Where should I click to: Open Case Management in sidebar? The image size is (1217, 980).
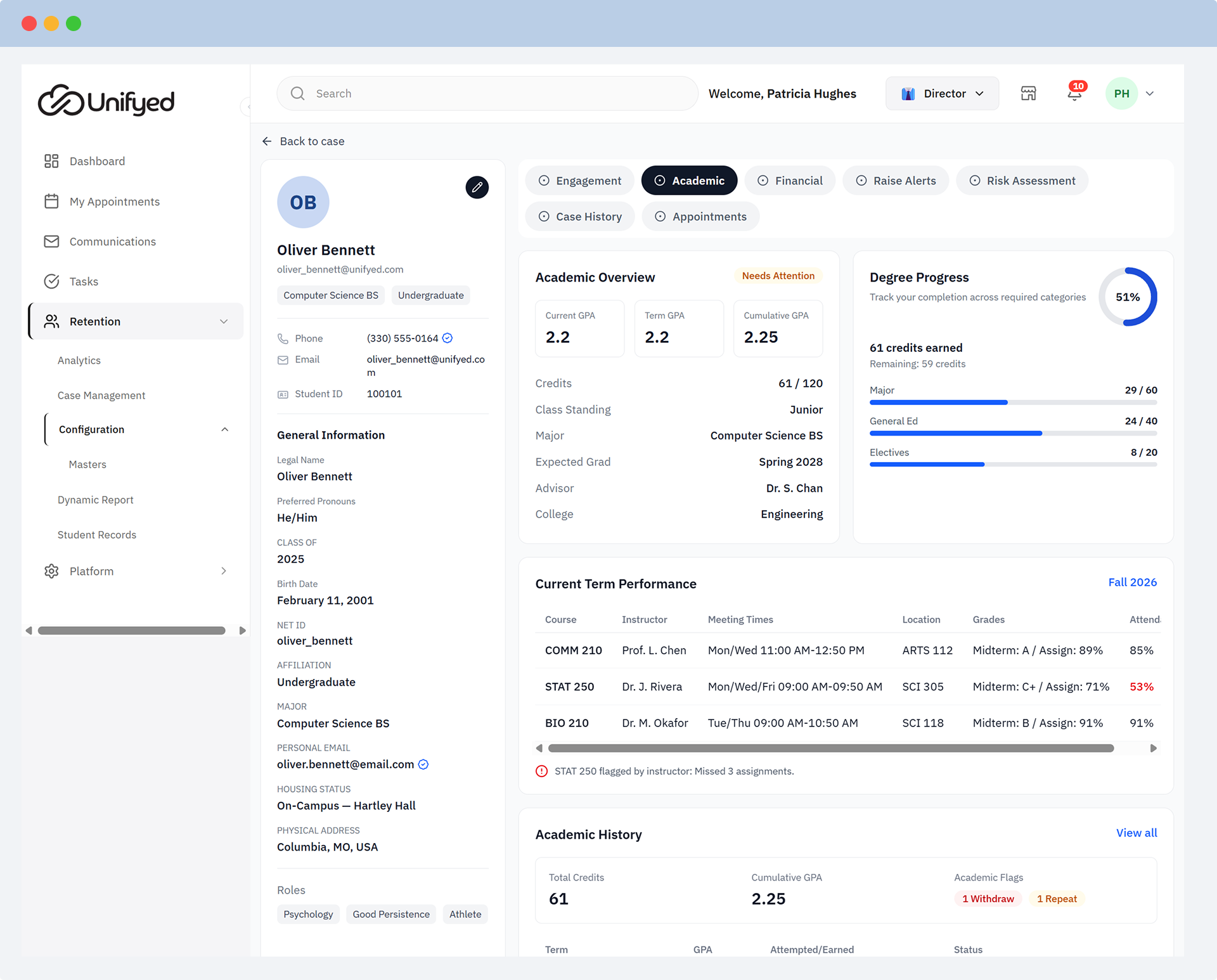point(101,396)
